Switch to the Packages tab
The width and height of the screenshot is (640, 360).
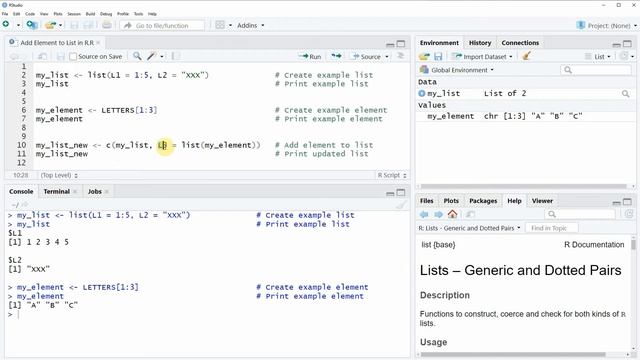[483, 201]
